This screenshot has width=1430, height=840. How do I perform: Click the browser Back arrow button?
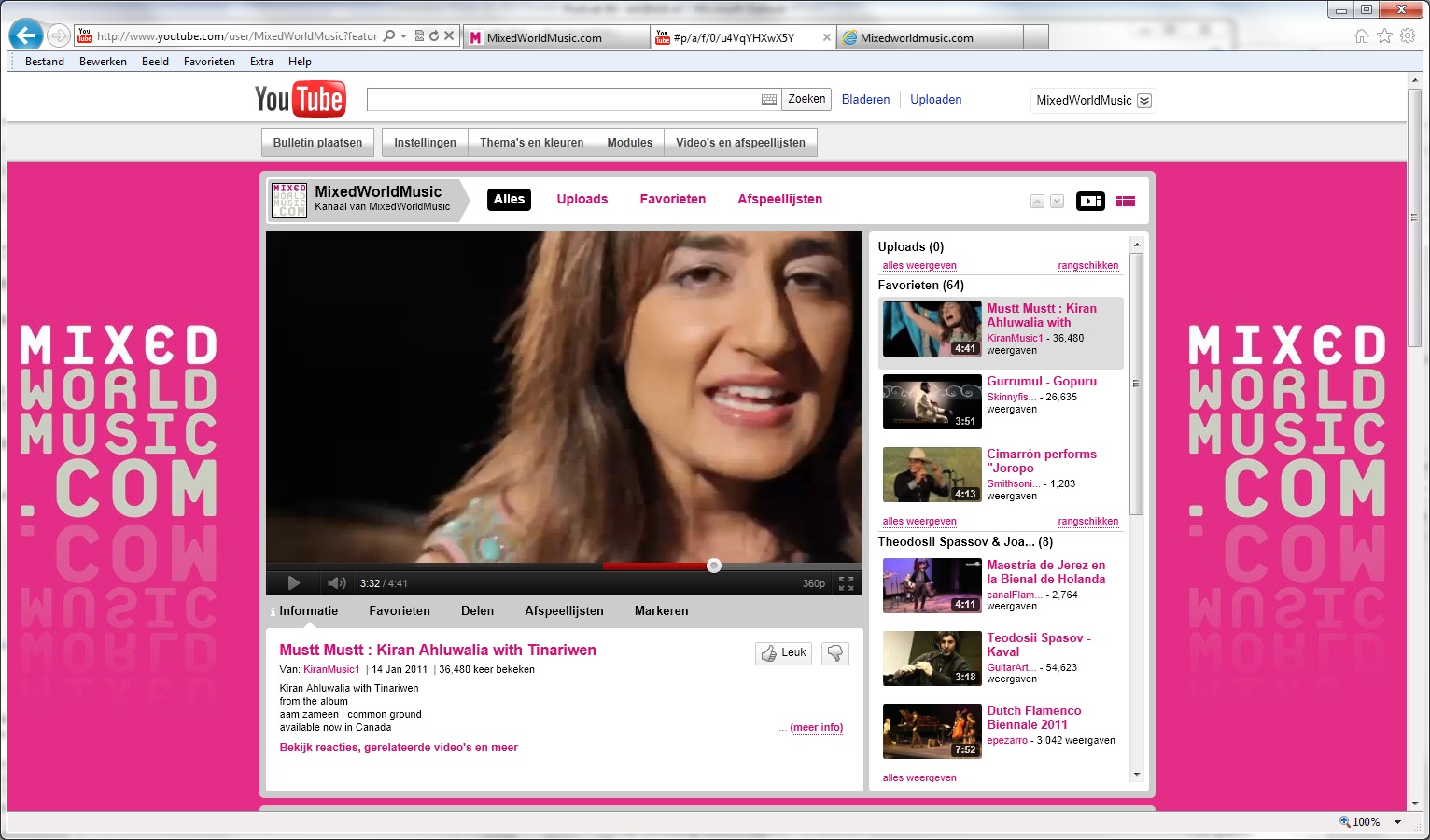(x=26, y=35)
